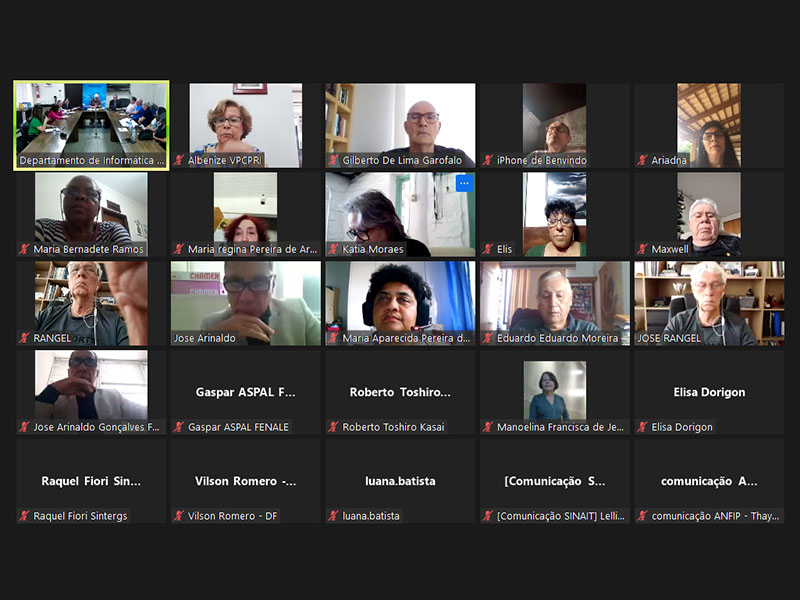
Task: Click muted mic icon for Vilson Romero - DF
Action: [179, 516]
